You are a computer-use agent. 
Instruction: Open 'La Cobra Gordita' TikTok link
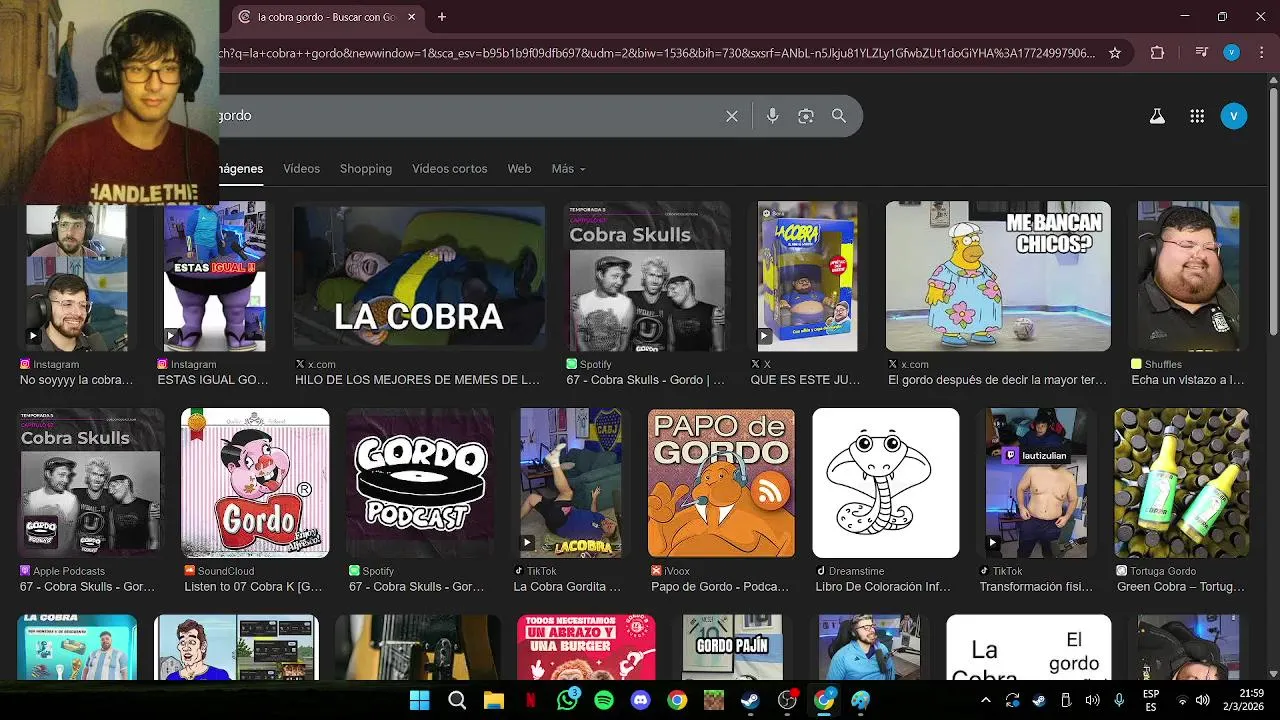(567, 587)
